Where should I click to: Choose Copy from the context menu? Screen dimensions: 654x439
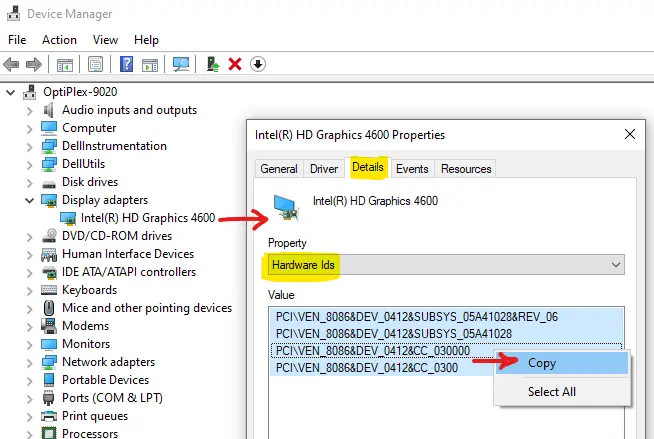pyautogui.click(x=561, y=363)
